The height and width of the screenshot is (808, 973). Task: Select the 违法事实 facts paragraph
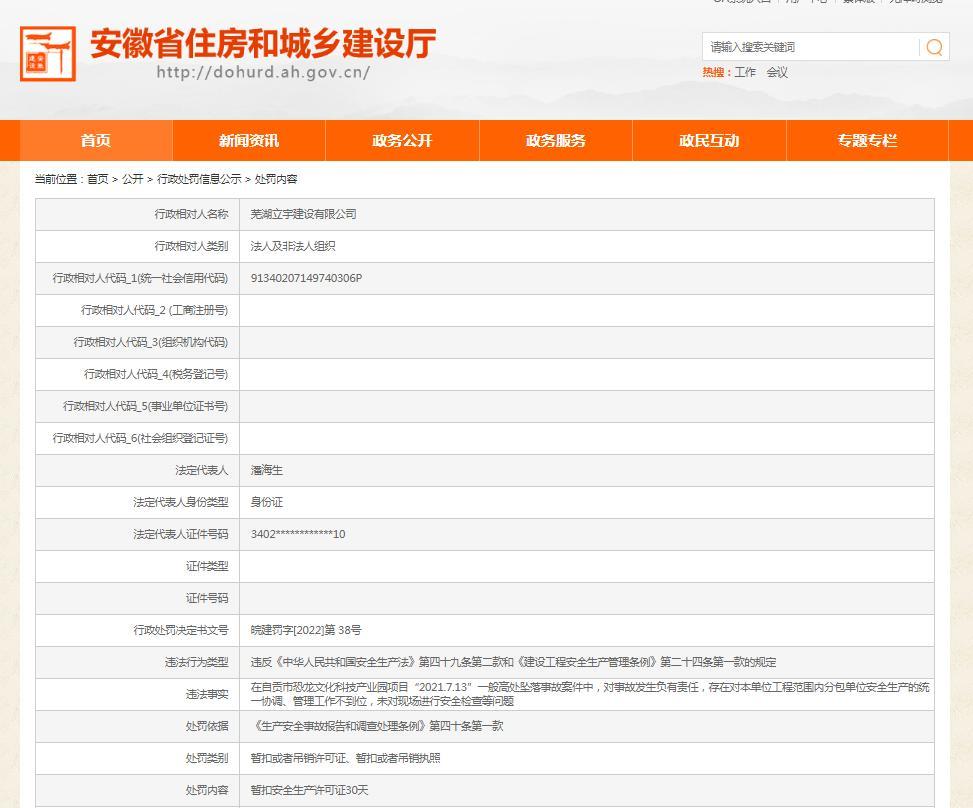point(590,694)
